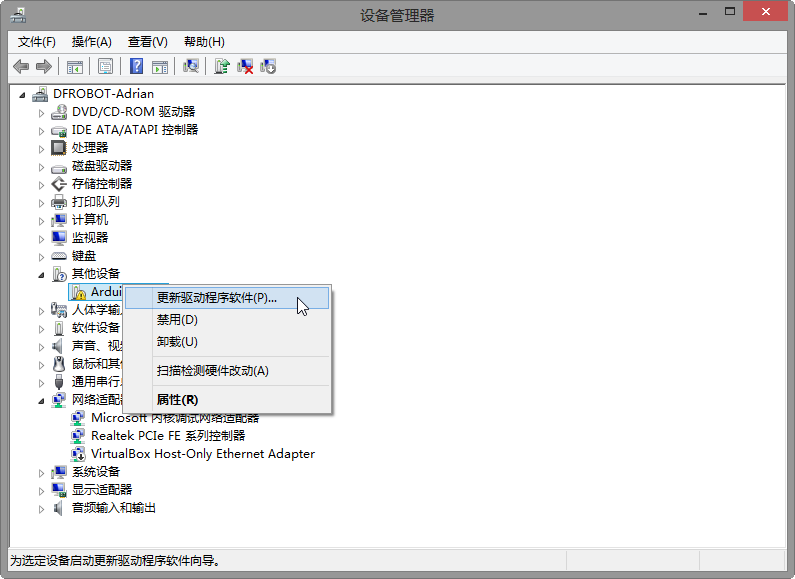Select the Realtek PCIe FE 系列控制器 device
Viewport: 795px width, 579px height.
click(x=167, y=436)
